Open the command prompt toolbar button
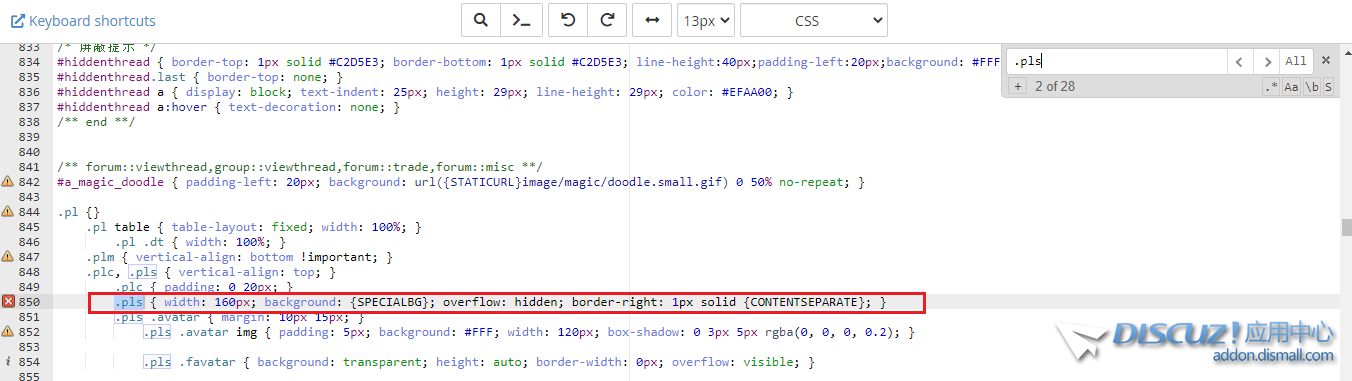Viewport: 1352px width, 381px height. [x=521, y=20]
